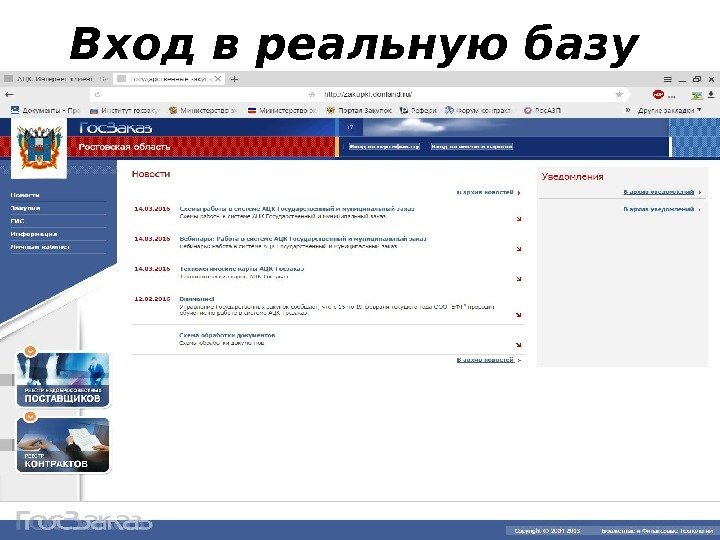Open the Рефери bookmark

(x=418, y=110)
